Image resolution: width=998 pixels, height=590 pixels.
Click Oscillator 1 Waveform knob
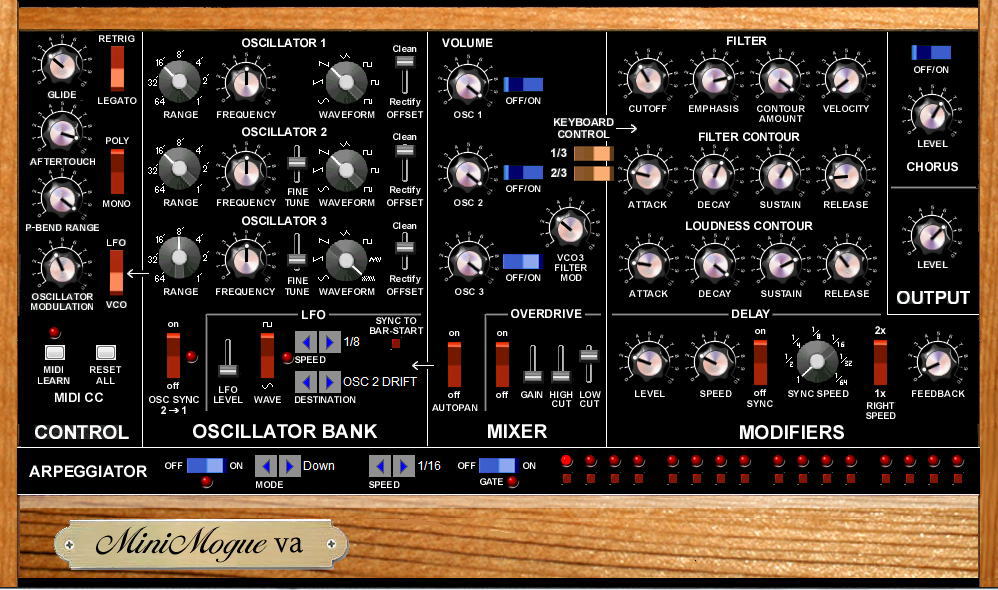coord(346,82)
